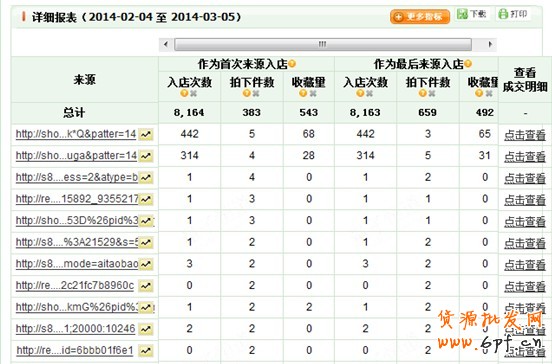Click the 详细报表 date range title
Screen dimensions: 552x364
(137, 17)
